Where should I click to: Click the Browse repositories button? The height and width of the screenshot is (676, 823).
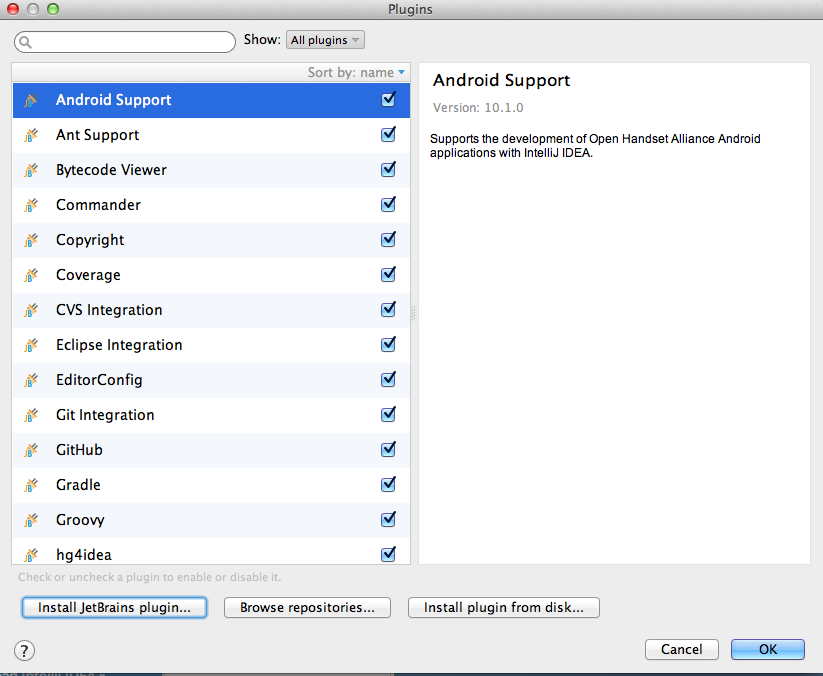pos(307,608)
